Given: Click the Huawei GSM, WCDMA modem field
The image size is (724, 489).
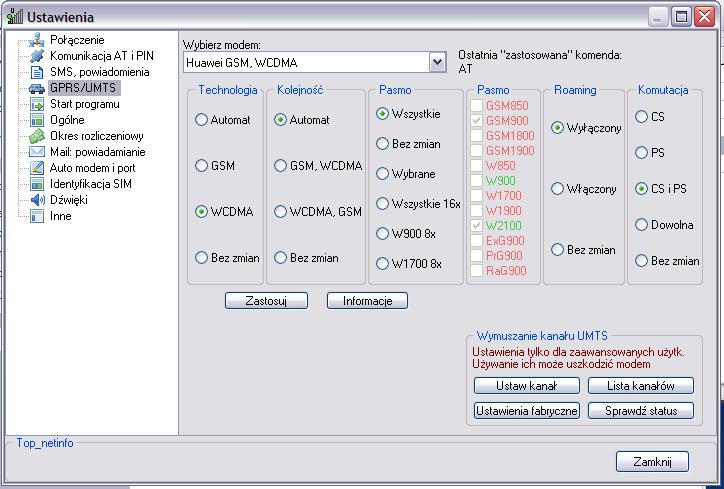Looking at the screenshot, I should coord(305,63).
